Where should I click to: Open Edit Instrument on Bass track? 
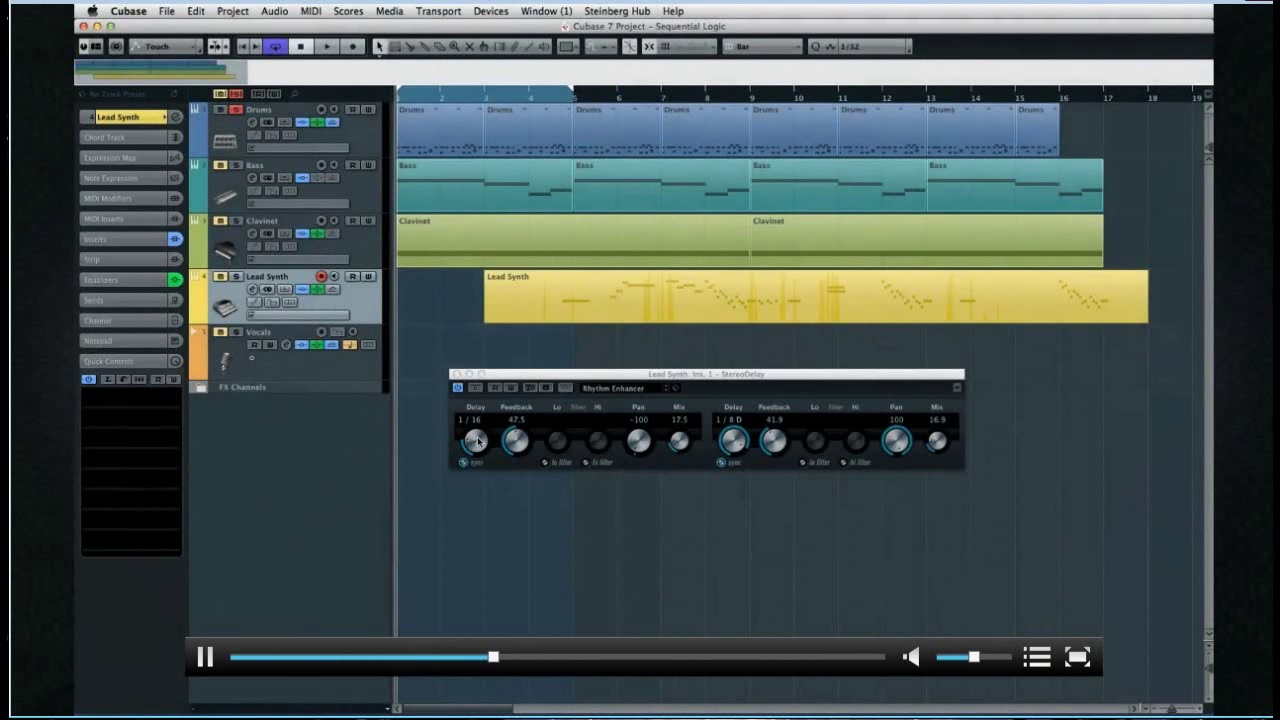pos(252,178)
